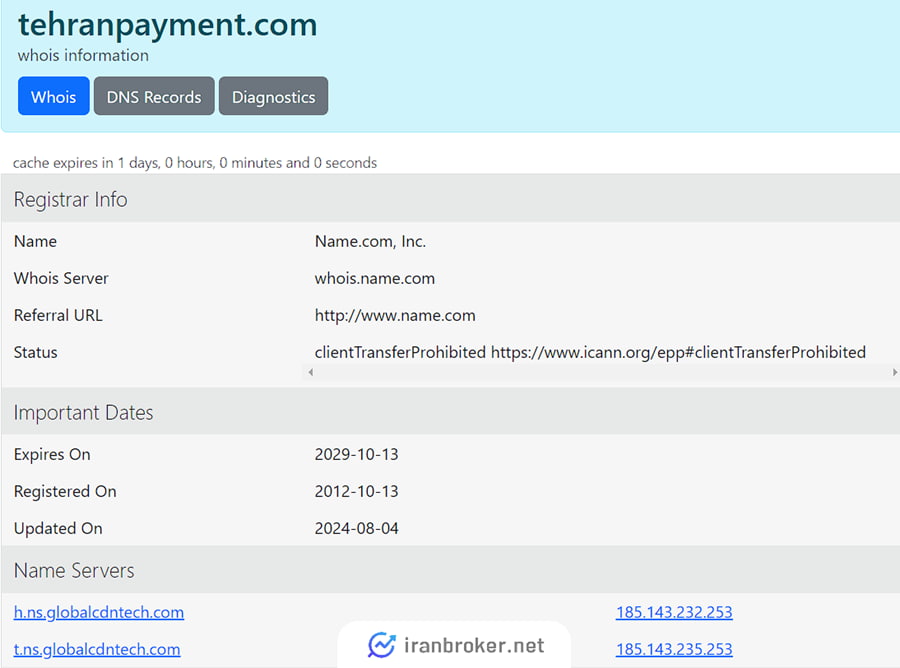Image resolution: width=900 pixels, height=668 pixels.
Task: Open the DNS Records tab
Action: coord(154,96)
